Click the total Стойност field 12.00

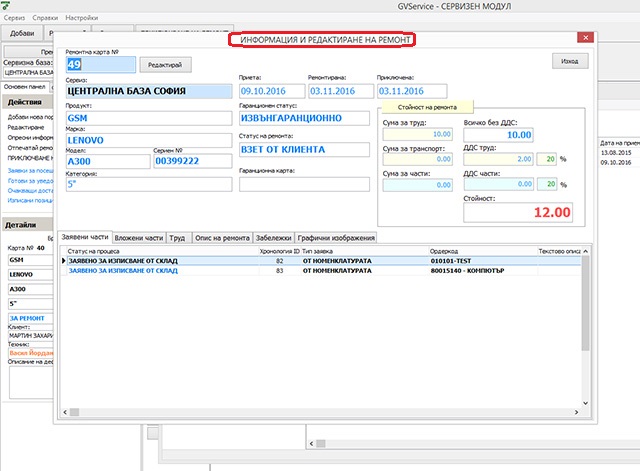[518, 212]
